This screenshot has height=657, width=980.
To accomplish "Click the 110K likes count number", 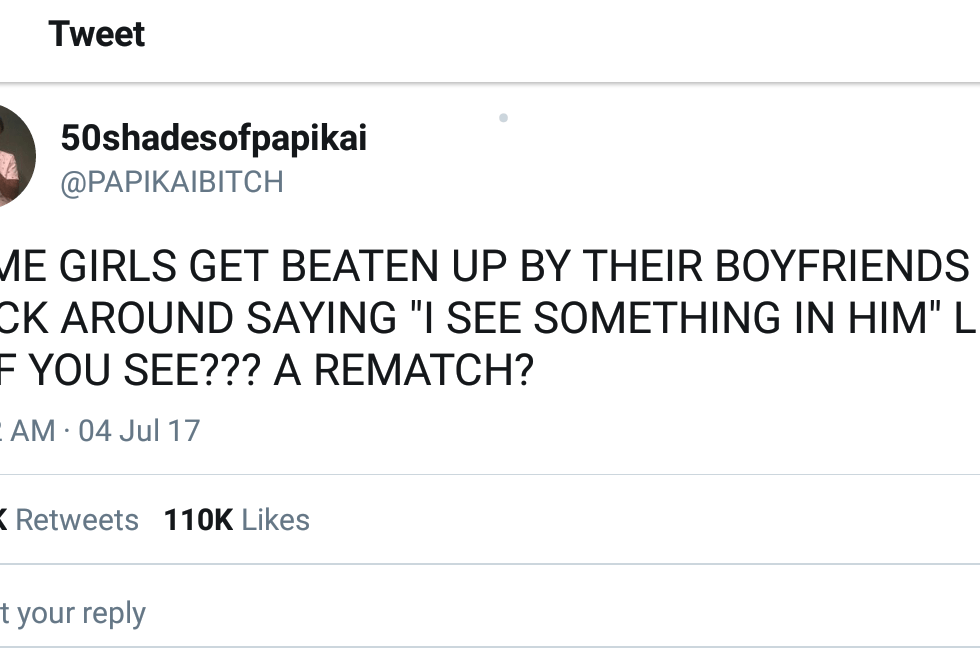I will (x=198, y=520).
